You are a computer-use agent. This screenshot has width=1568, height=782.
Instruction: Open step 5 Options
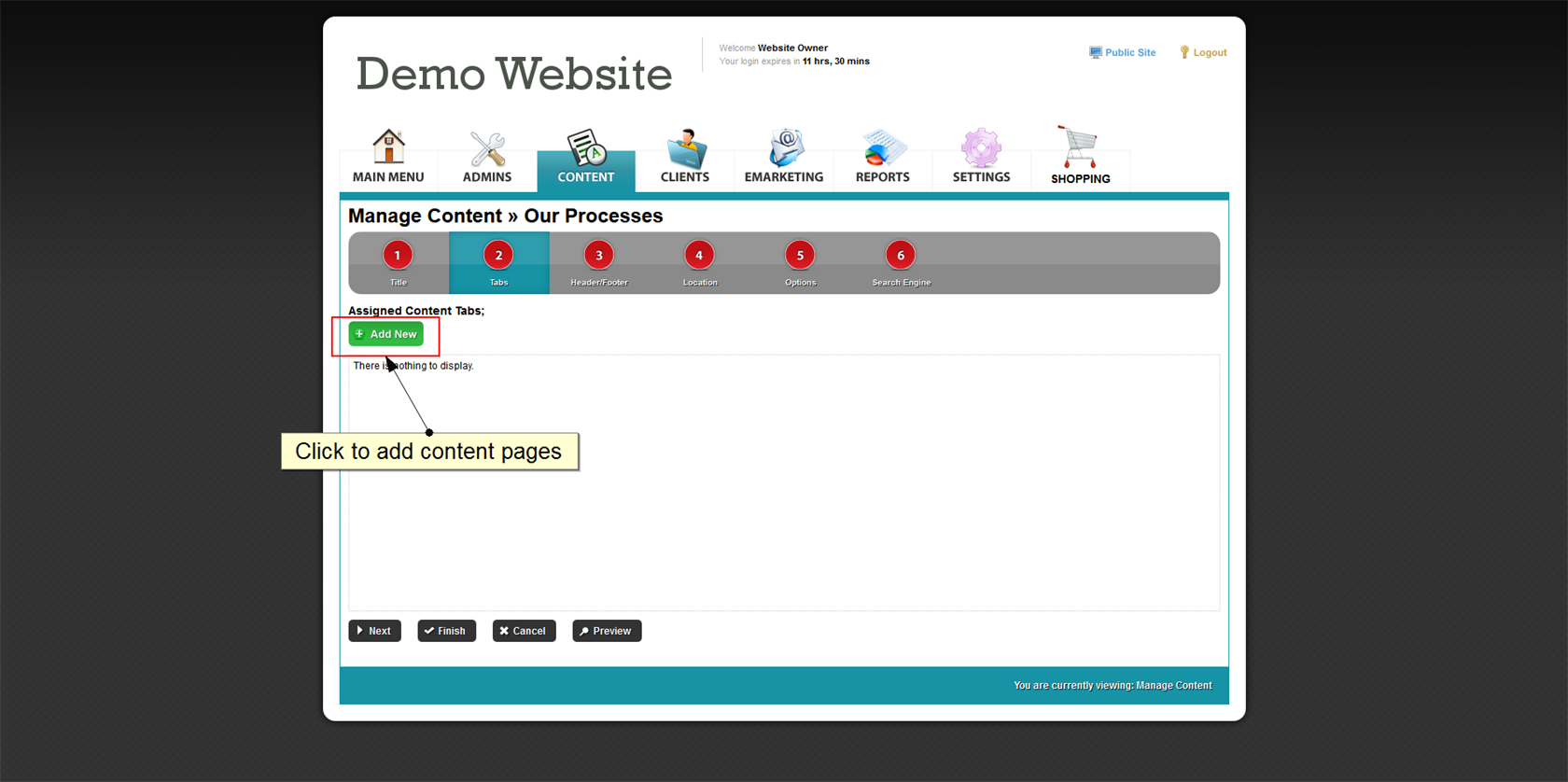pos(800,256)
